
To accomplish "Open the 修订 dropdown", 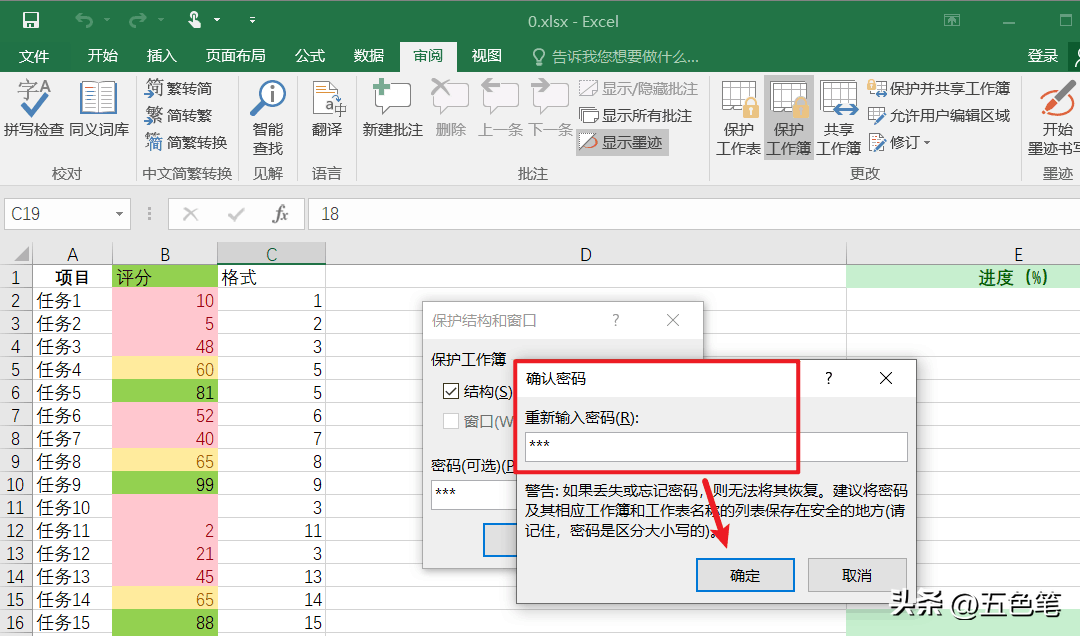I will [900, 142].
